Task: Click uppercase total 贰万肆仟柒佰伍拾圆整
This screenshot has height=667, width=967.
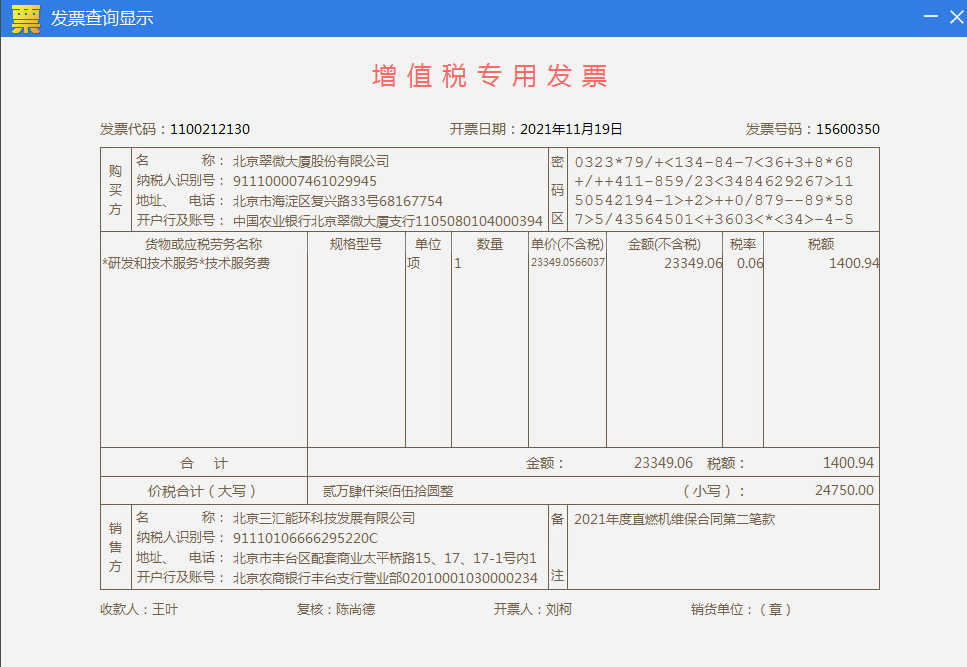Action: [388, 491]
